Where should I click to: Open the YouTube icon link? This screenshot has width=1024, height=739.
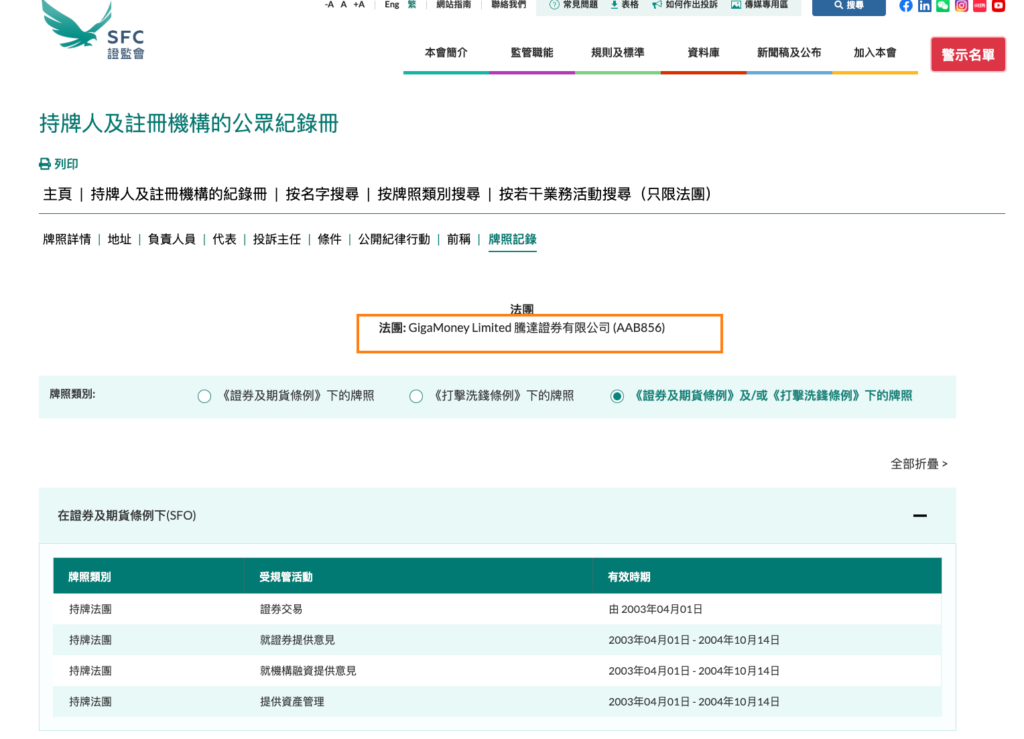[999, 6]
